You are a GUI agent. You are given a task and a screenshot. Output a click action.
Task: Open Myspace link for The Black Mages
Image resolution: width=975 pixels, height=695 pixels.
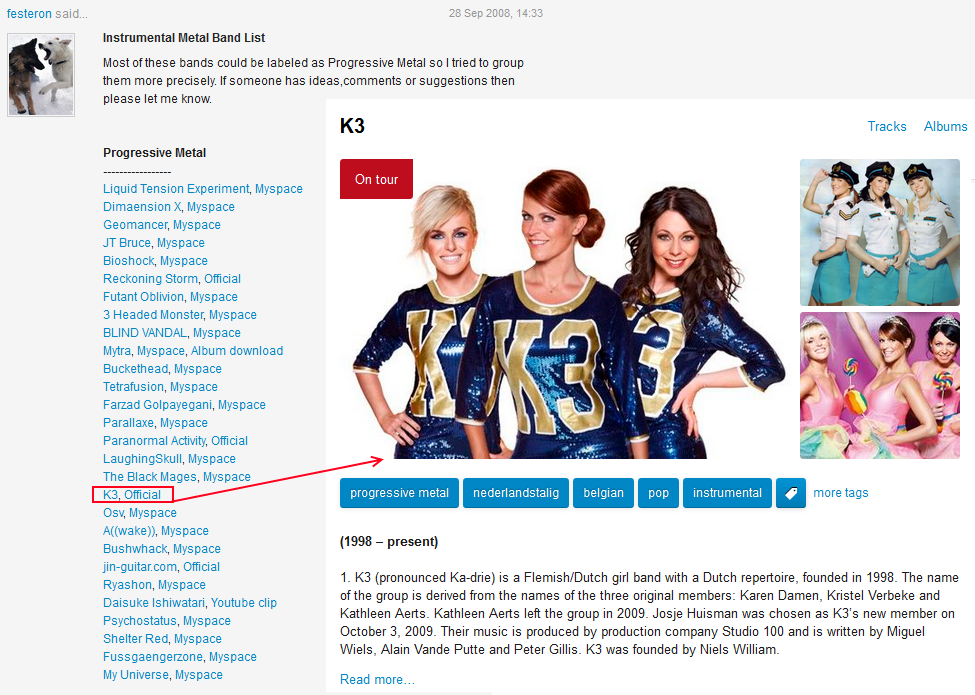point(227,477)
